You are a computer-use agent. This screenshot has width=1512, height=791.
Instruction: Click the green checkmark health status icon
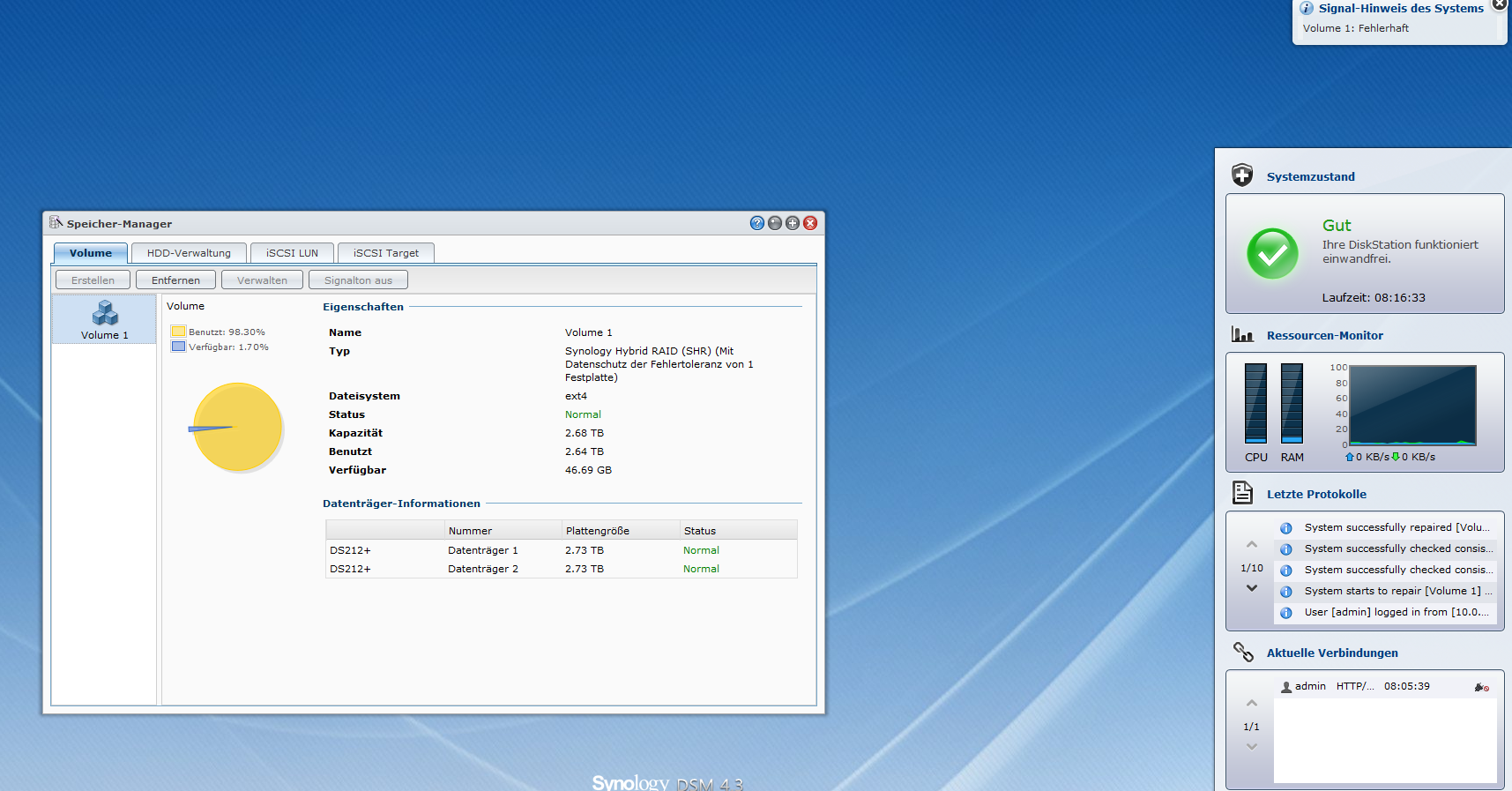coord(1272,254)
